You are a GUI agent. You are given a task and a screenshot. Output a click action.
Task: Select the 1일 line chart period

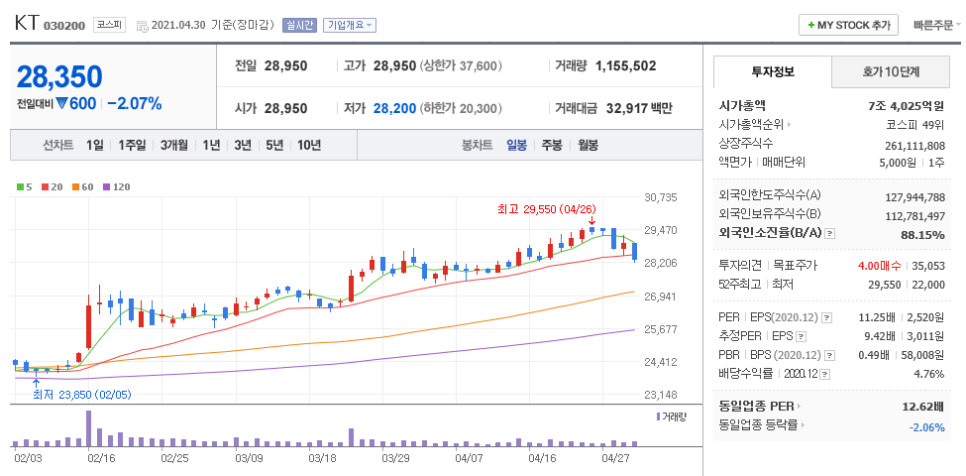point(95,145)
